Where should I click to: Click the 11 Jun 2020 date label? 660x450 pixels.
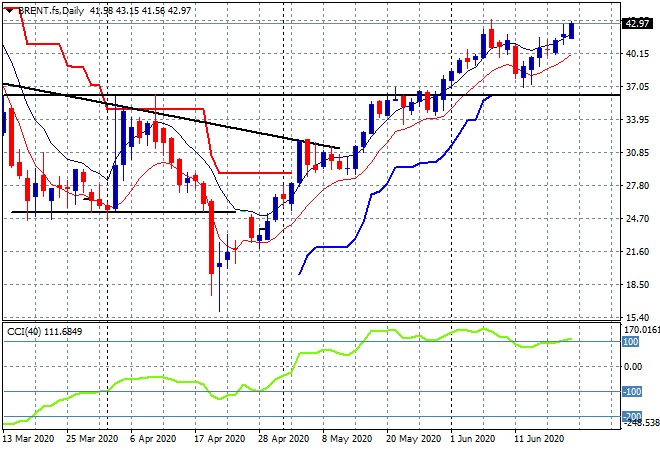[x=539, y=439]
